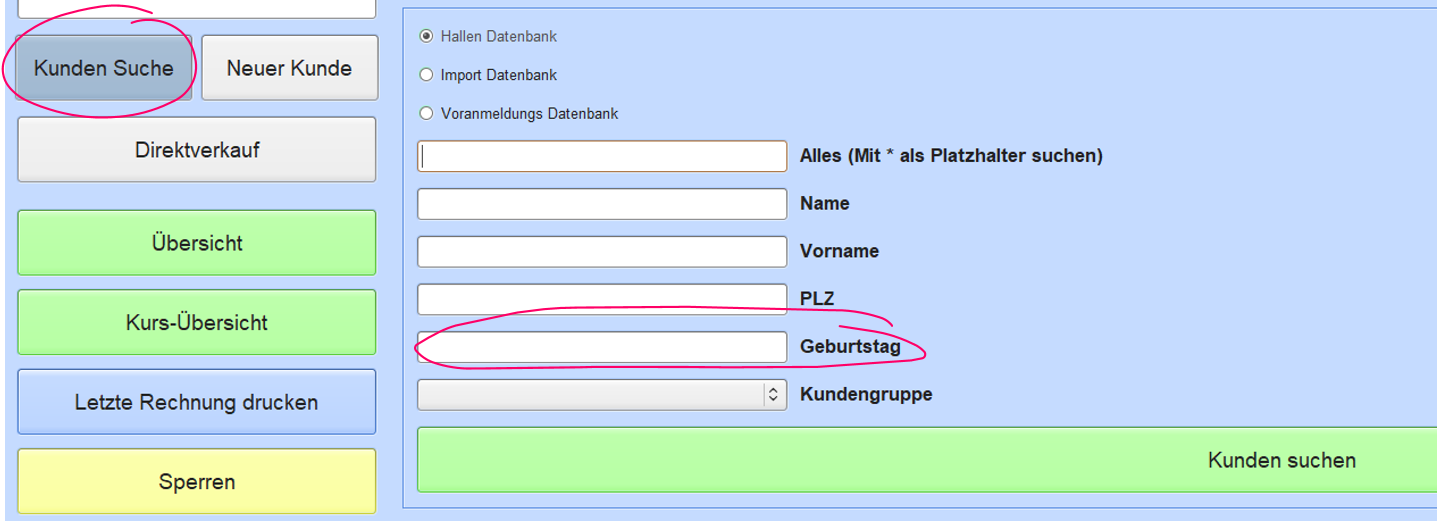
Task: Click into the Name input field
Action: pyautogui.click(x=602, y=203)
